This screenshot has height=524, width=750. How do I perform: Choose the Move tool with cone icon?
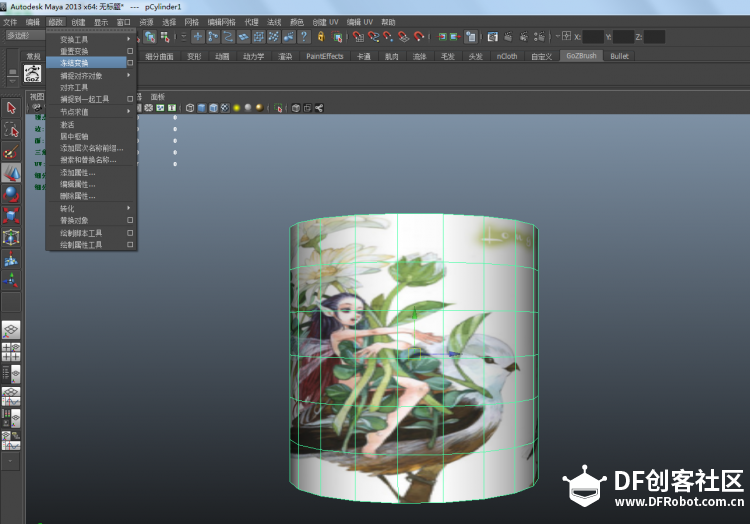[x=11, y=173]
